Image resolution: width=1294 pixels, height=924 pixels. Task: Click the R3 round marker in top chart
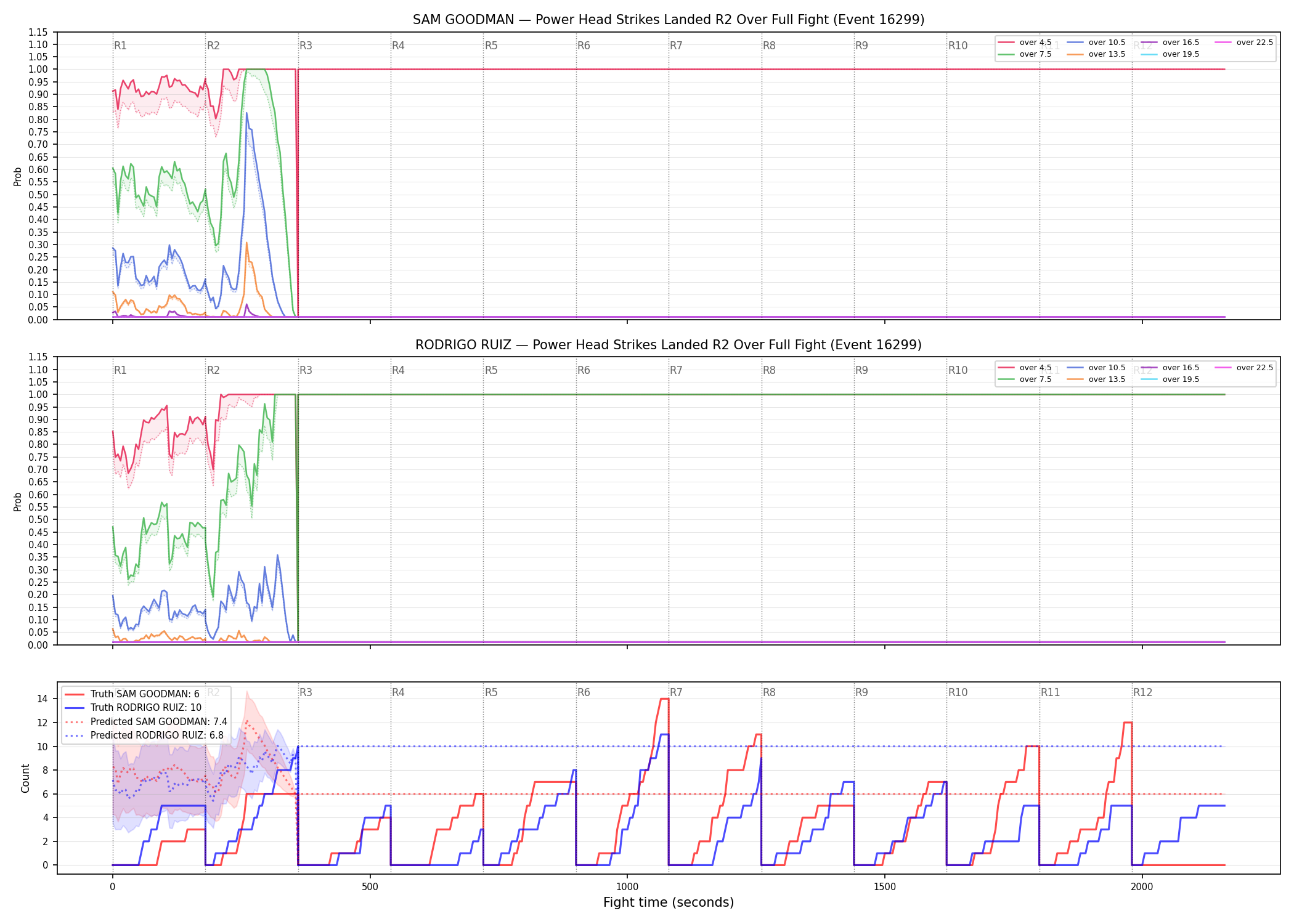(306, 46)
